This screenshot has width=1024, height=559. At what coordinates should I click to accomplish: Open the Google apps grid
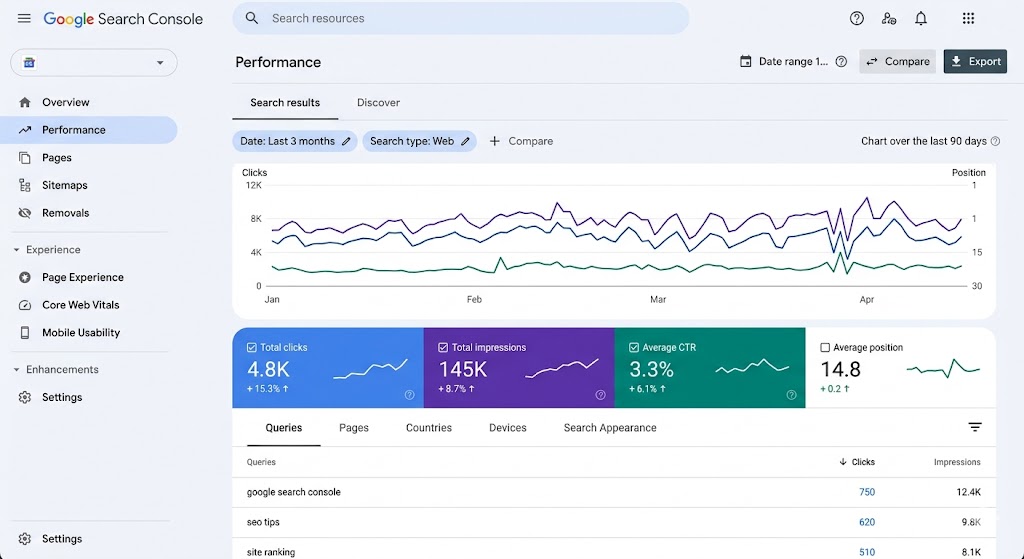point(968,18)
